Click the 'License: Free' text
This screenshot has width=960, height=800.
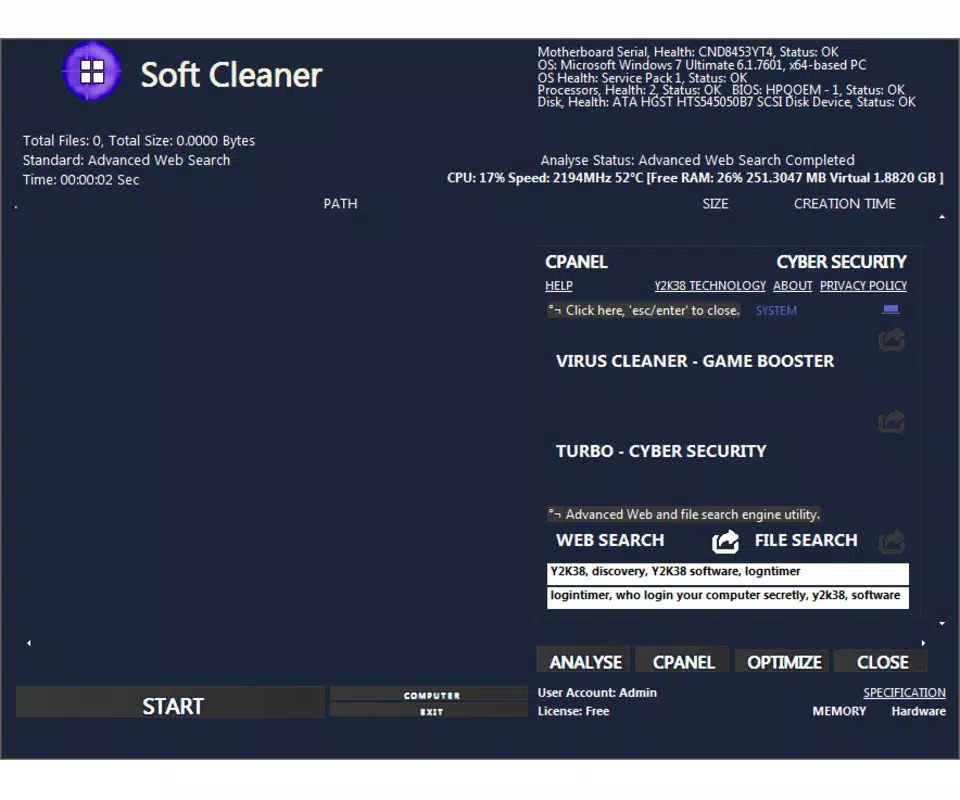point(573,711)
